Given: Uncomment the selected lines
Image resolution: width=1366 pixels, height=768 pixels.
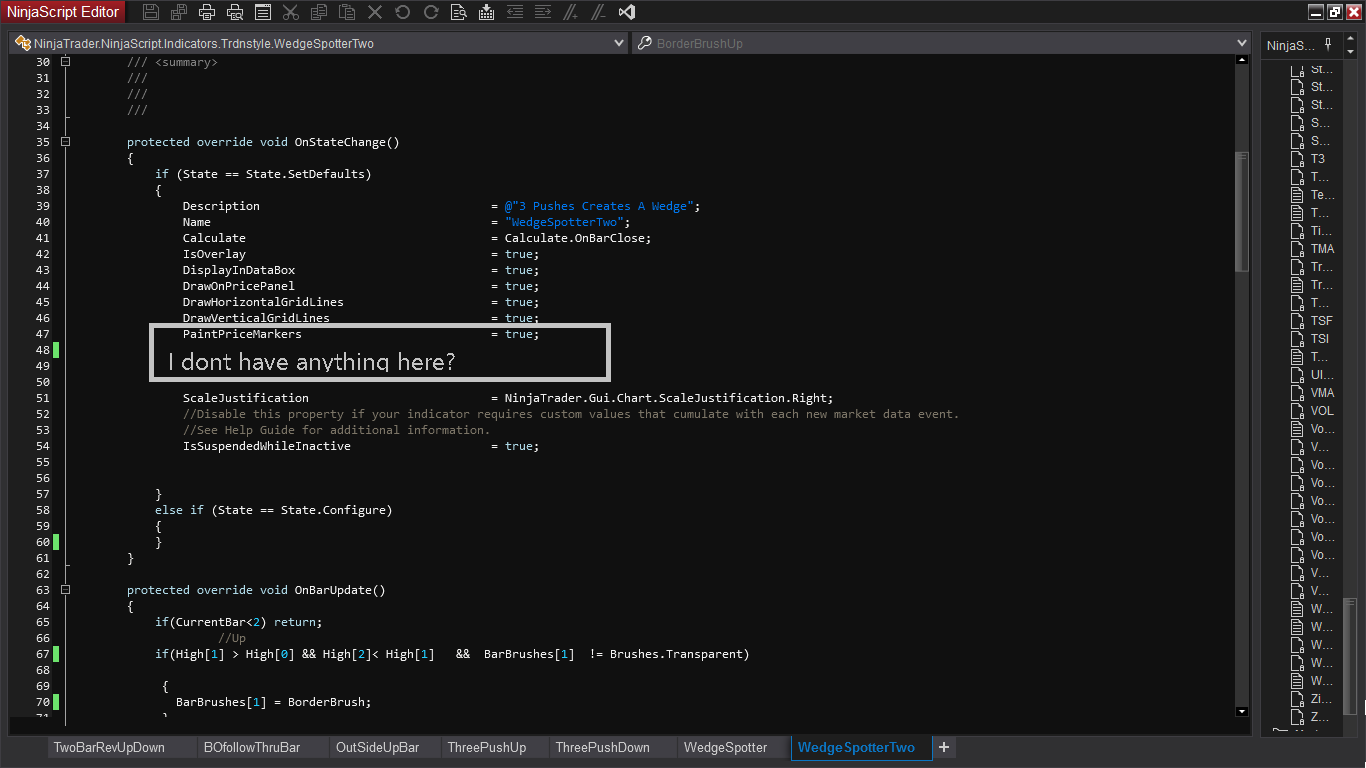Looking at the screenshot, I should (599, 13).
